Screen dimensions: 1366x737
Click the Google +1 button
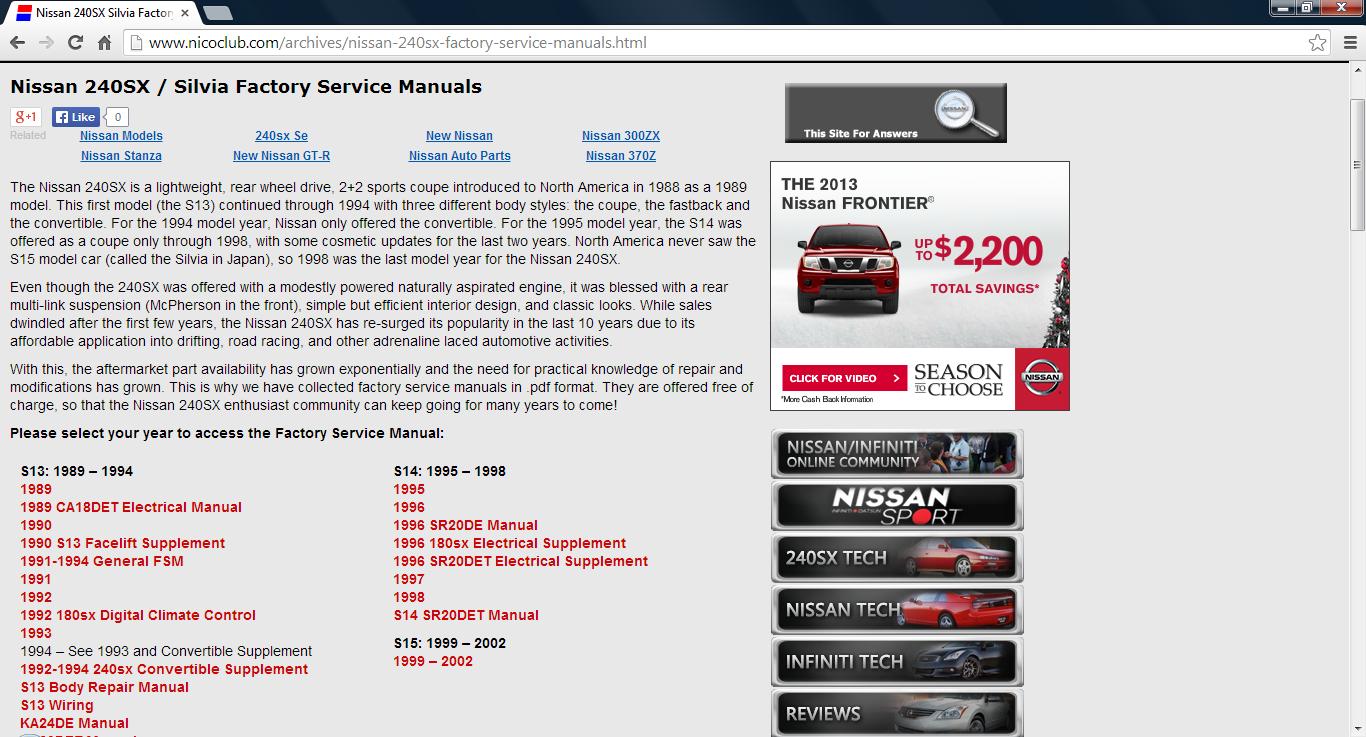pos(26,117)
